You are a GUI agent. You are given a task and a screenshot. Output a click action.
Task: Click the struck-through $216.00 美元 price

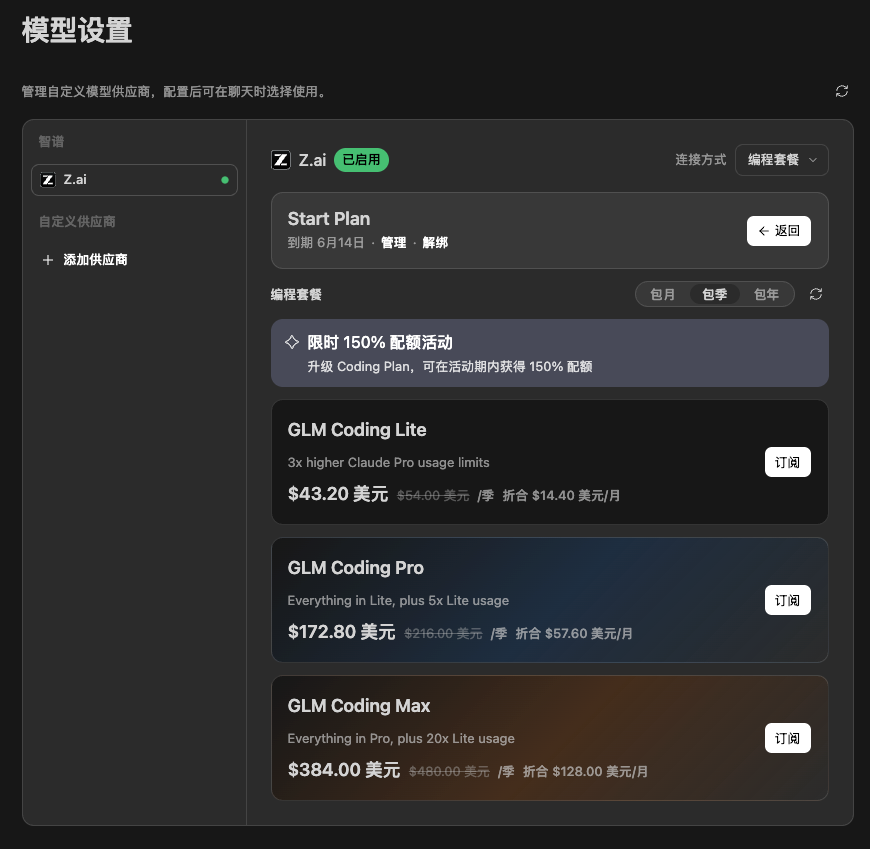[x=443, y=634]
